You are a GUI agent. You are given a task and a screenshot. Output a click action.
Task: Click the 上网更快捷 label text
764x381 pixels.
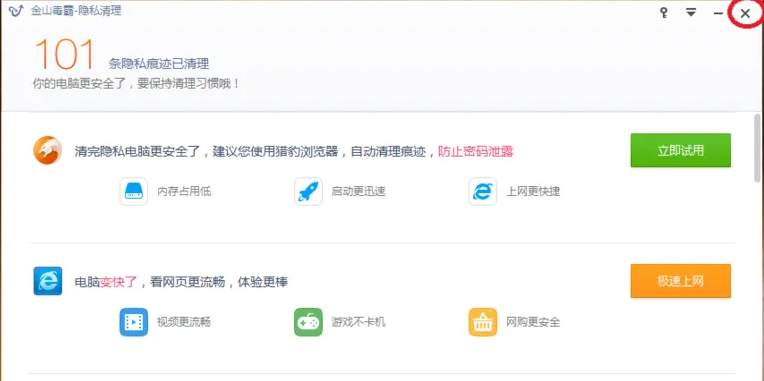click(533, 191)
